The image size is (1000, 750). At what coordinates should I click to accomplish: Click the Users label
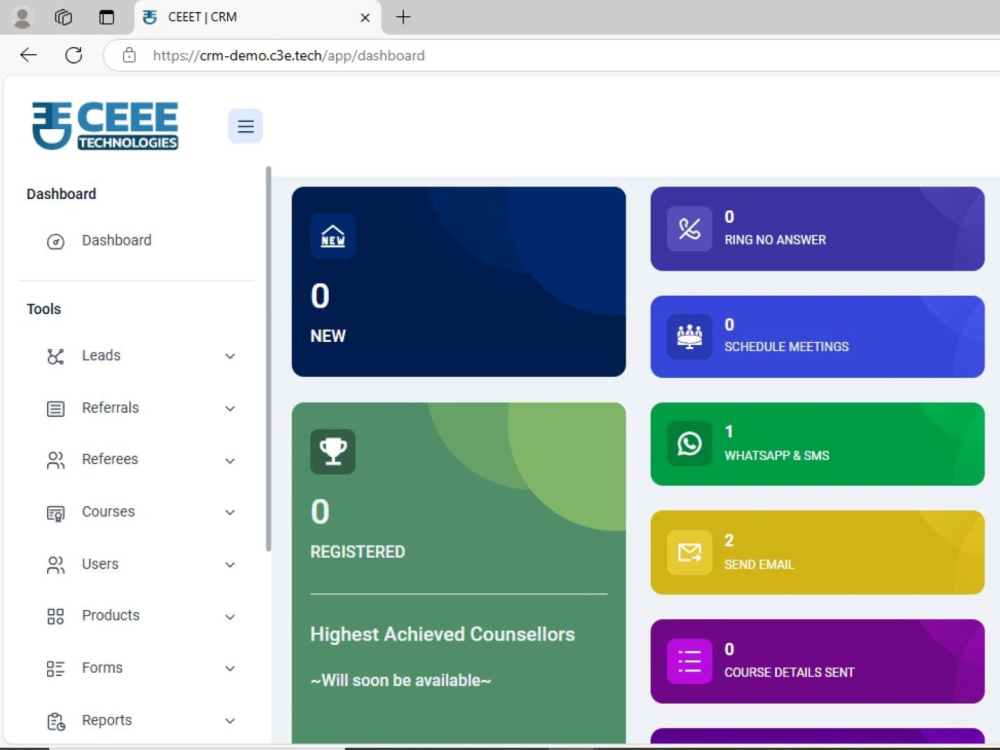point(100,564)
